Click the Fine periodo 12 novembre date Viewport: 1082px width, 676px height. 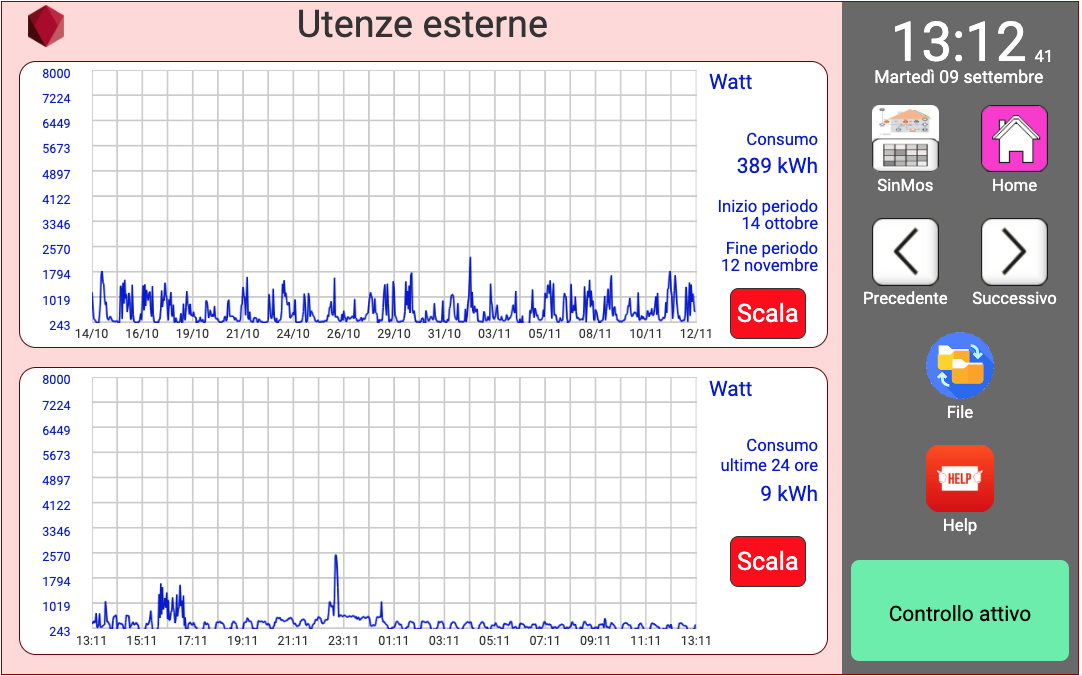770,257
